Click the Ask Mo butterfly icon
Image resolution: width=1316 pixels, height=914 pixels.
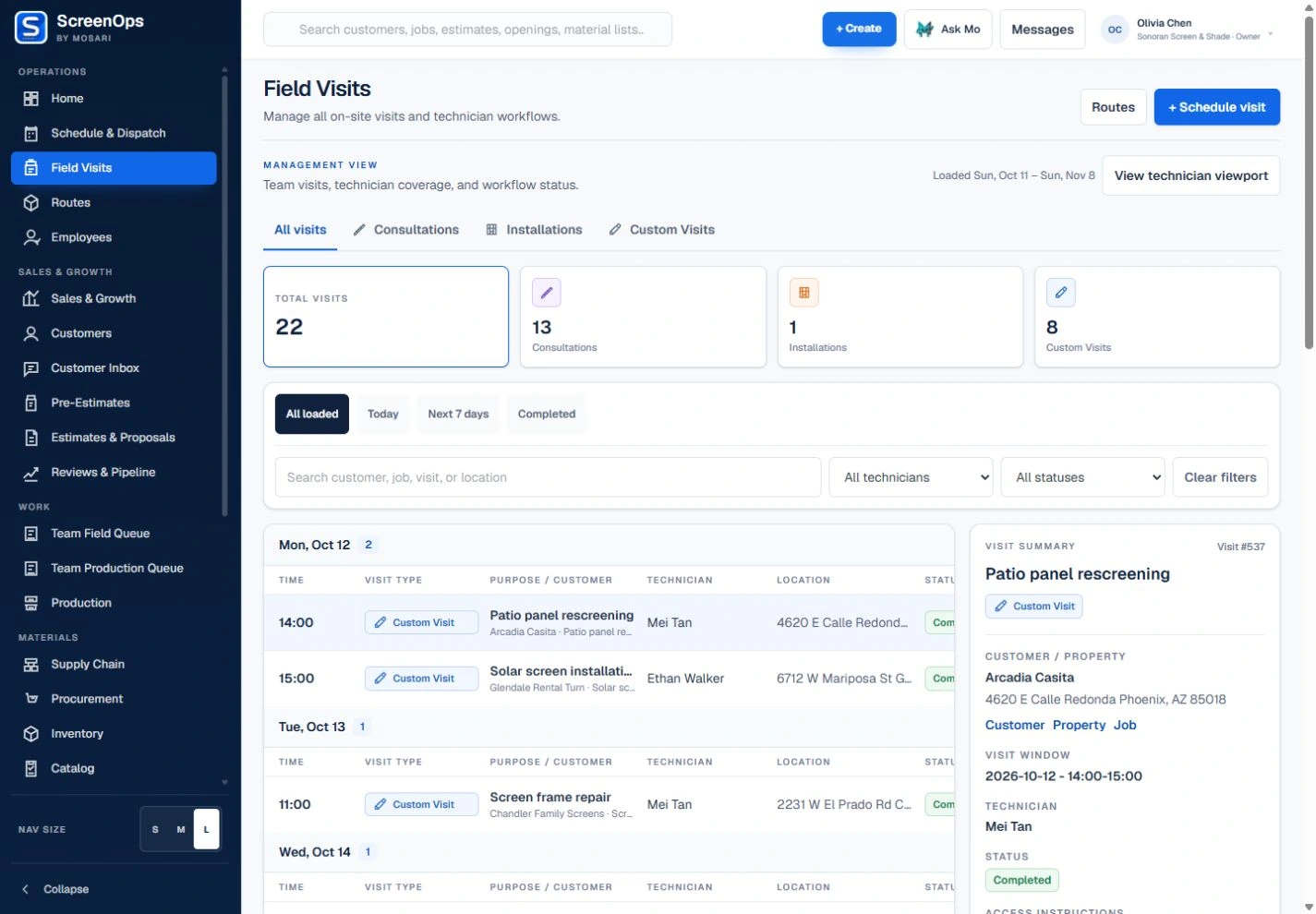click(x=924, y=30)
